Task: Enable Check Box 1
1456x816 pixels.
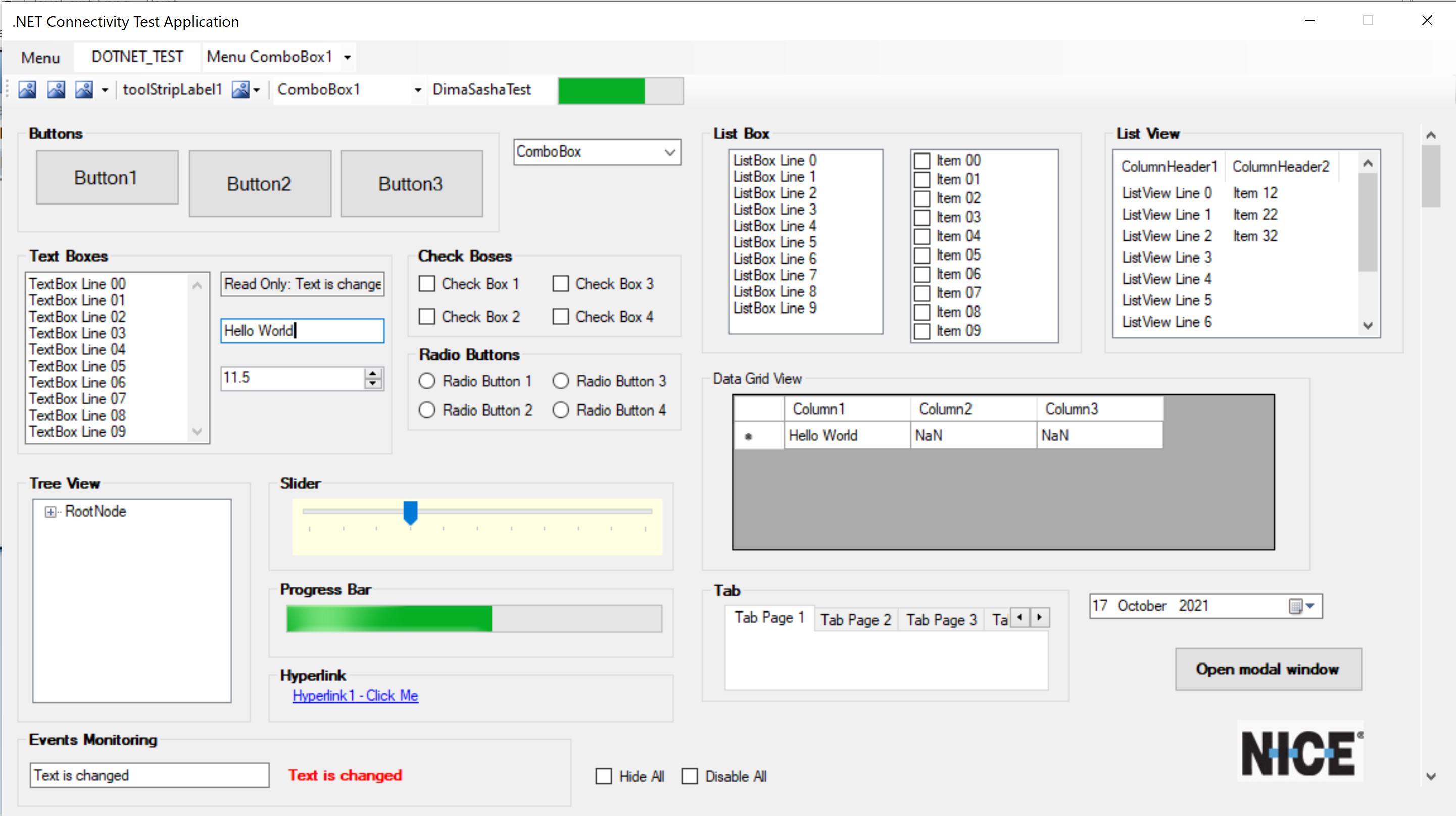Action: pos(427,284)
